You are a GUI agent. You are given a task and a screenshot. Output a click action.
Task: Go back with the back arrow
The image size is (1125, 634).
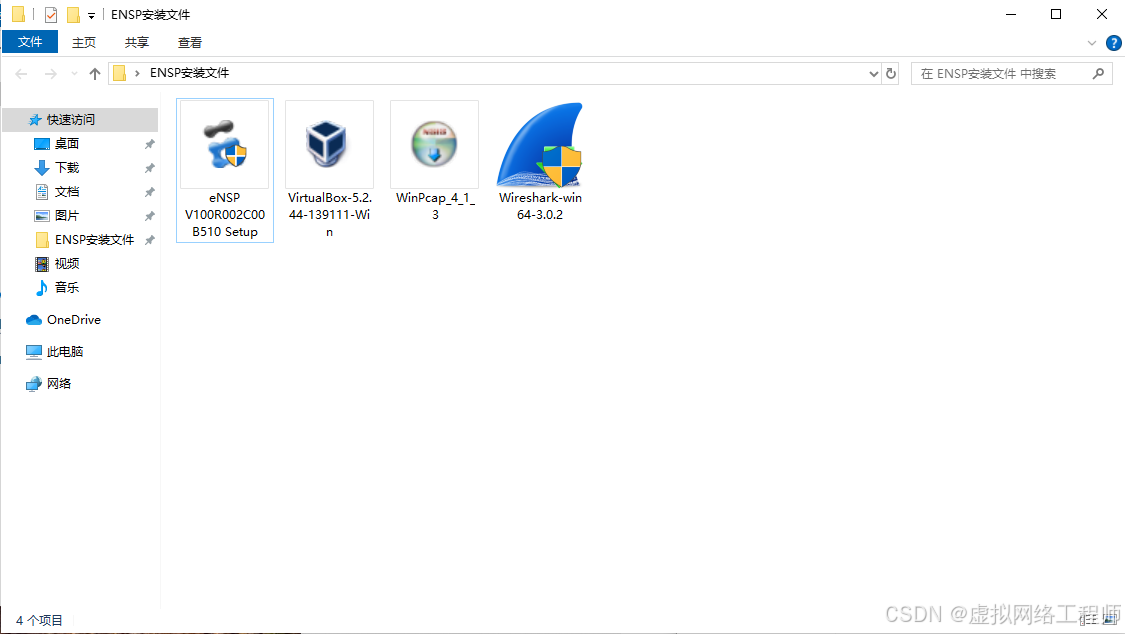22,74
